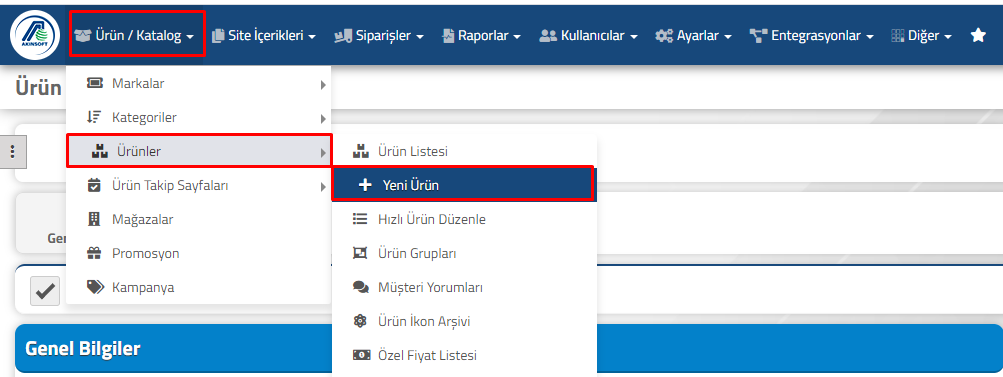Toggle the checkmark box above Genel Bilgiler

tap(45, 291)
